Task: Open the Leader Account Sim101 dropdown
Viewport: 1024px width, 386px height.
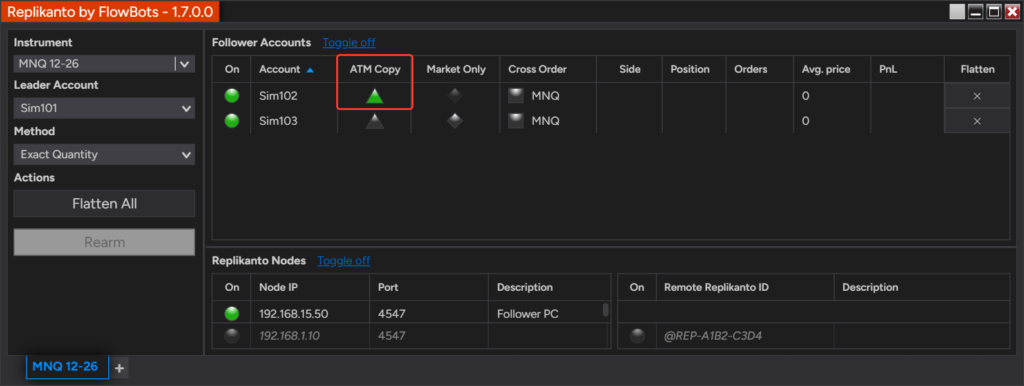Action: [104, 108]
